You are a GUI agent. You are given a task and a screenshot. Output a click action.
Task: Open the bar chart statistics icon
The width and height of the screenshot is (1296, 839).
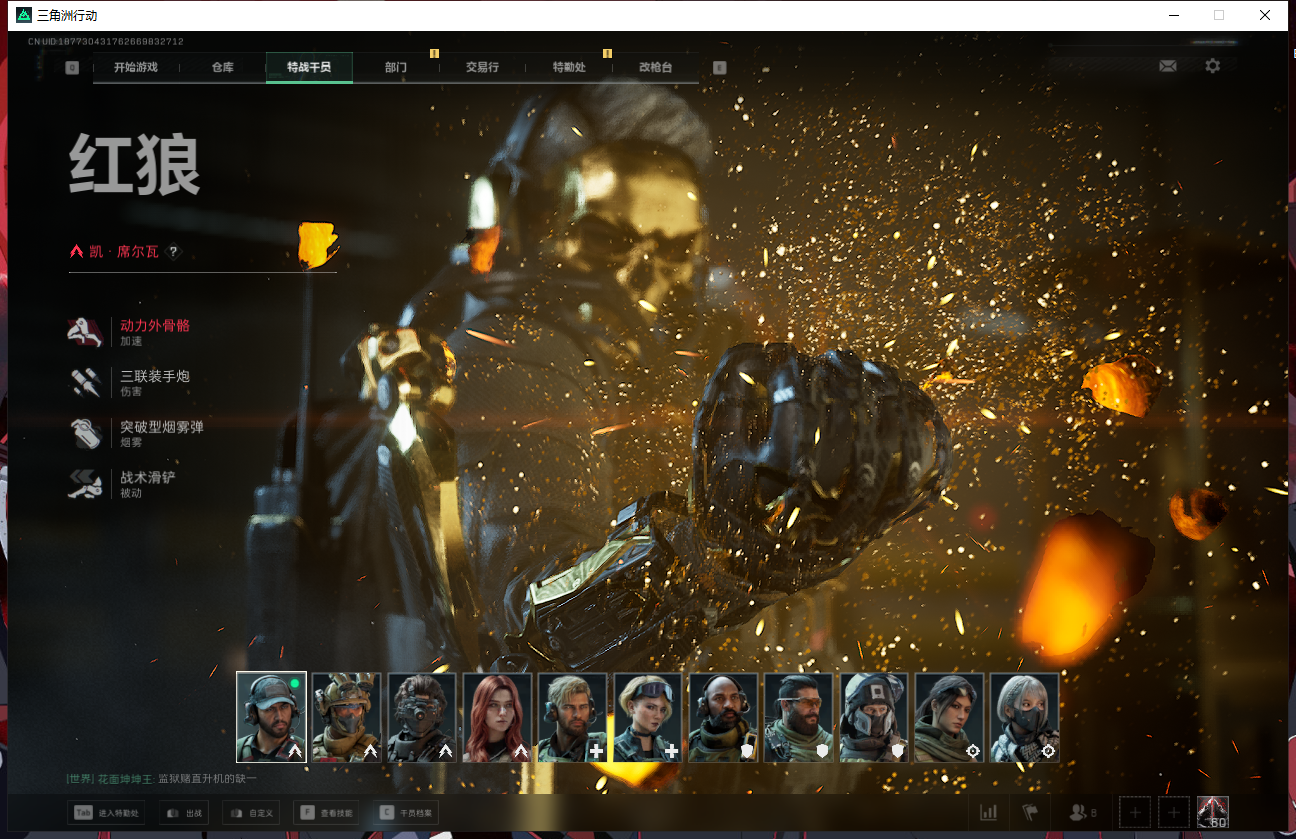pos(989,813)
